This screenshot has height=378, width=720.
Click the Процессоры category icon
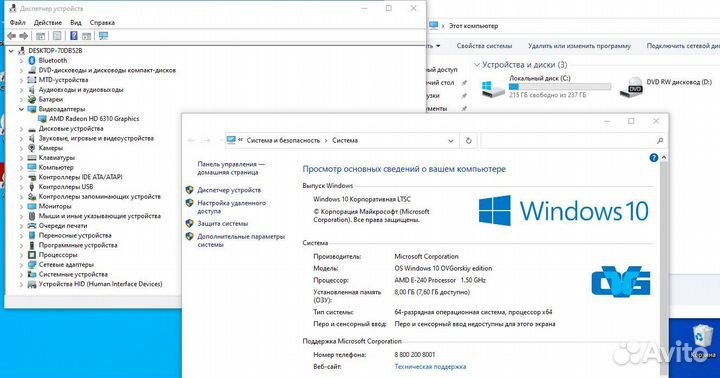tap(32, 255)
